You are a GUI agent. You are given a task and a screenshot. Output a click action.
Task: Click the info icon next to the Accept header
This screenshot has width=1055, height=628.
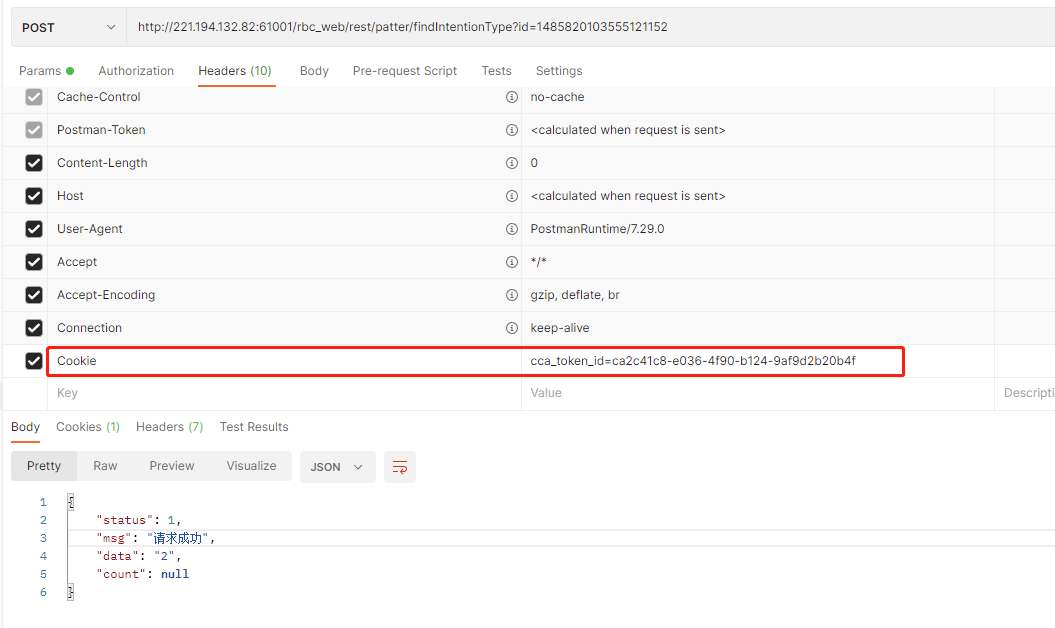(512, 261)
